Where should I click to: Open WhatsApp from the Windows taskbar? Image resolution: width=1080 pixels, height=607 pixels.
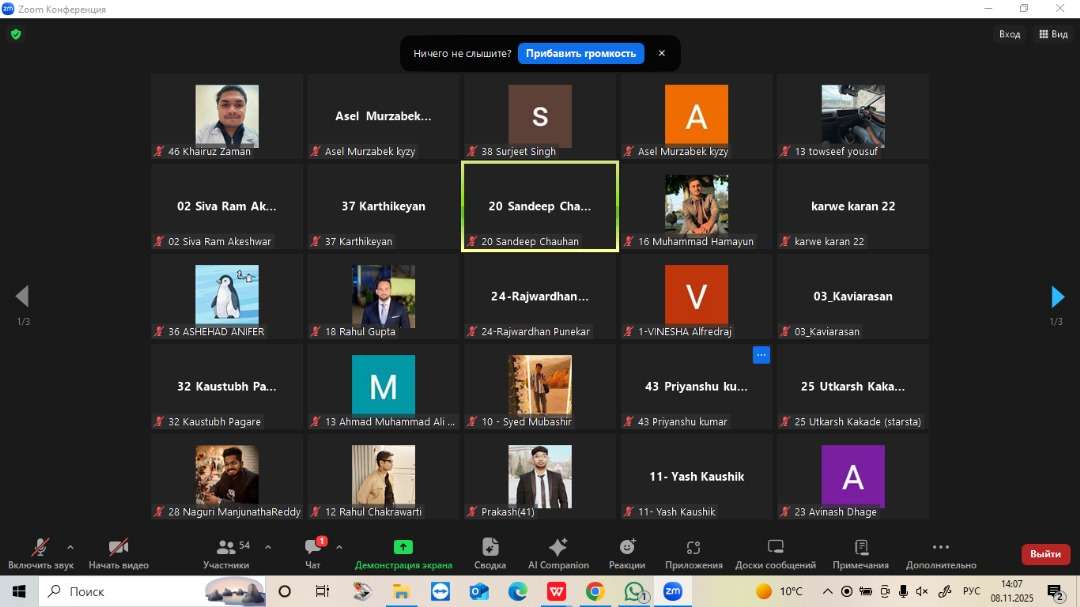coord(633,592)
